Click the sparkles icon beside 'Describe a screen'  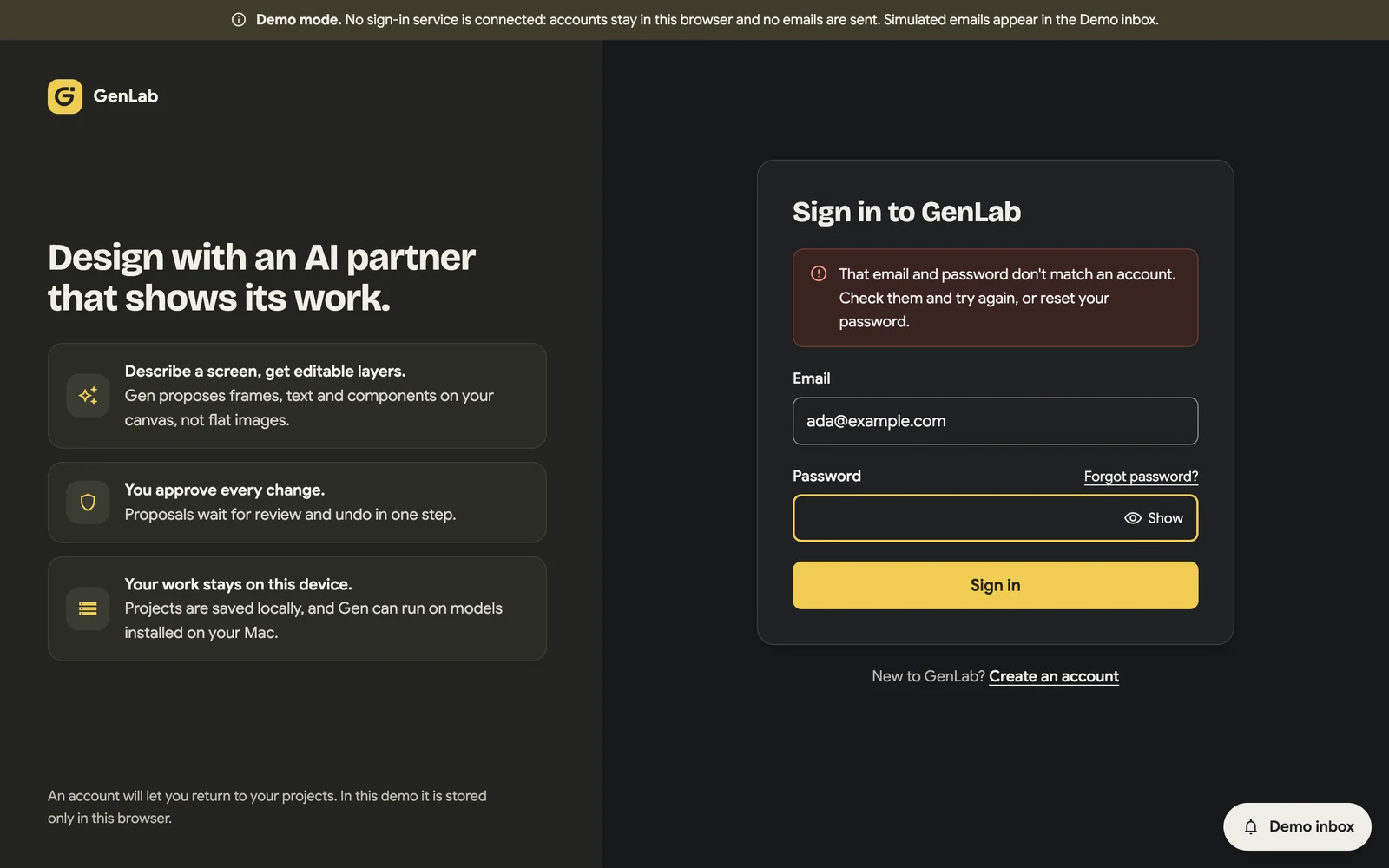[x=88, y=396]
